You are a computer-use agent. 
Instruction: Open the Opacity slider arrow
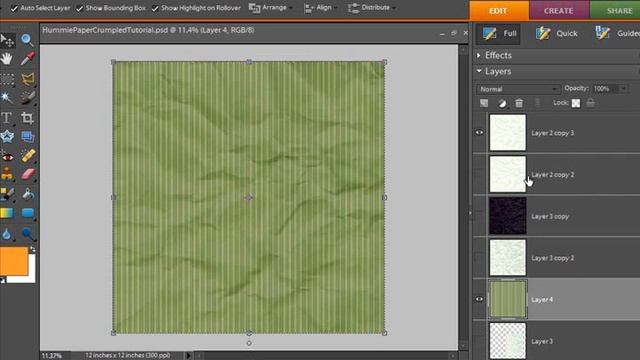click(623, 89)
